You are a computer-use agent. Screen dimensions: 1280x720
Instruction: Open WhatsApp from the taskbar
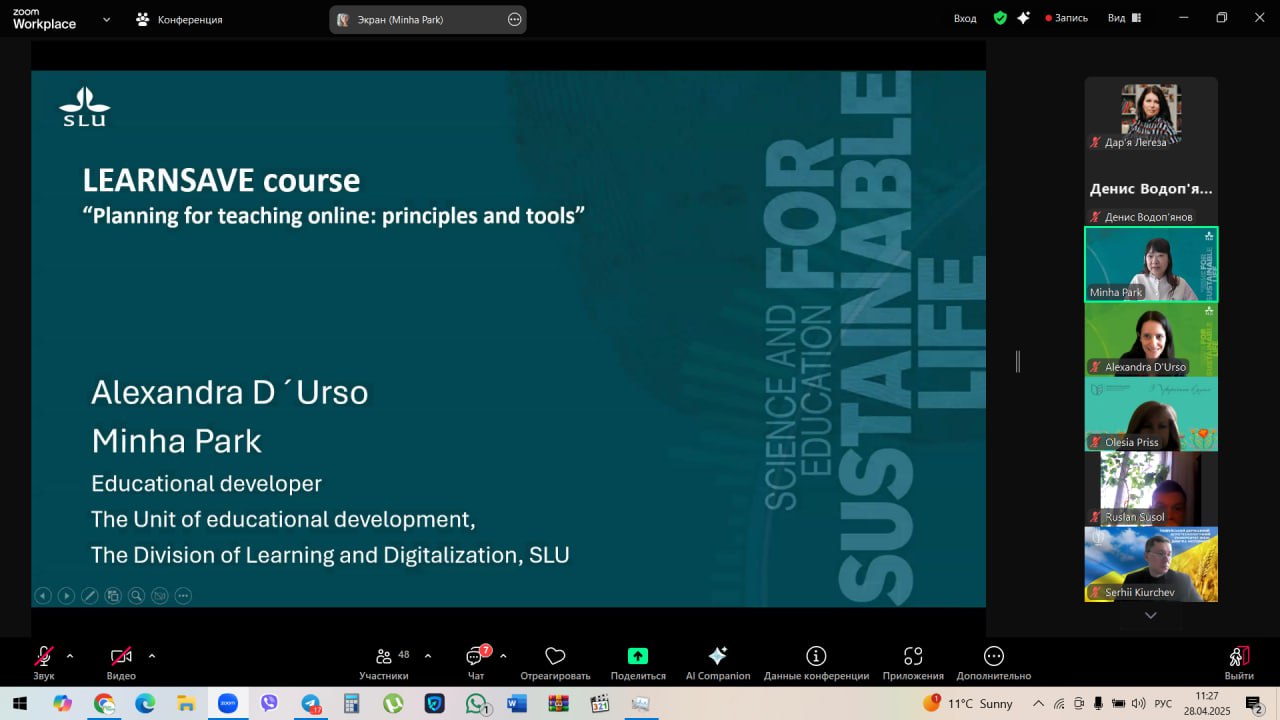(476, 703)
